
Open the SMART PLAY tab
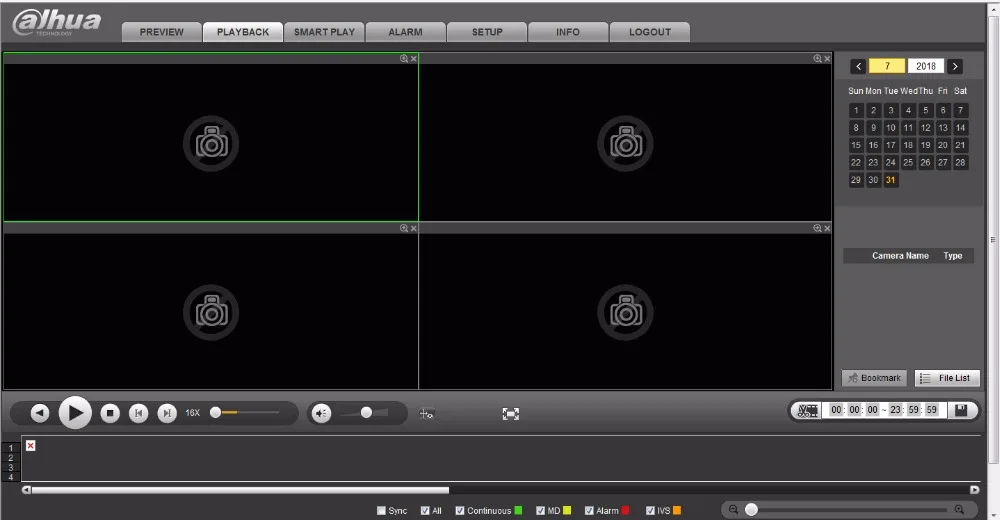[x=324, y=32]
